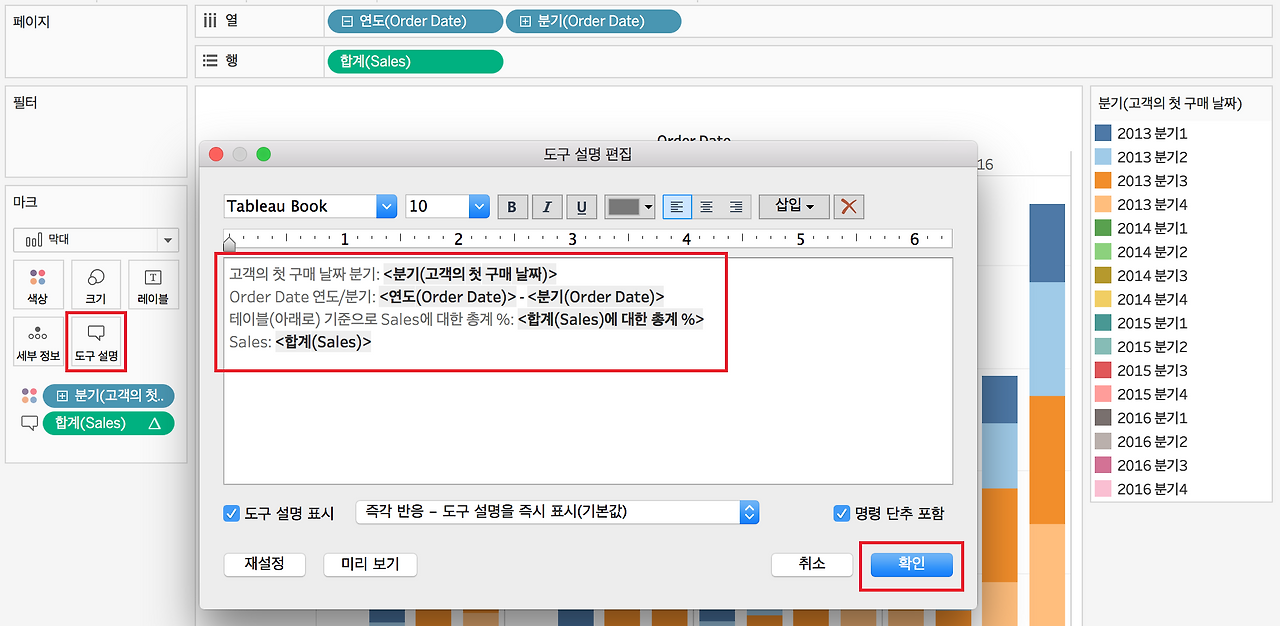1280x626 pixels.
Task: Click the last line <합계(Sales)> tooltip field
Action: [x=323, y=342]
